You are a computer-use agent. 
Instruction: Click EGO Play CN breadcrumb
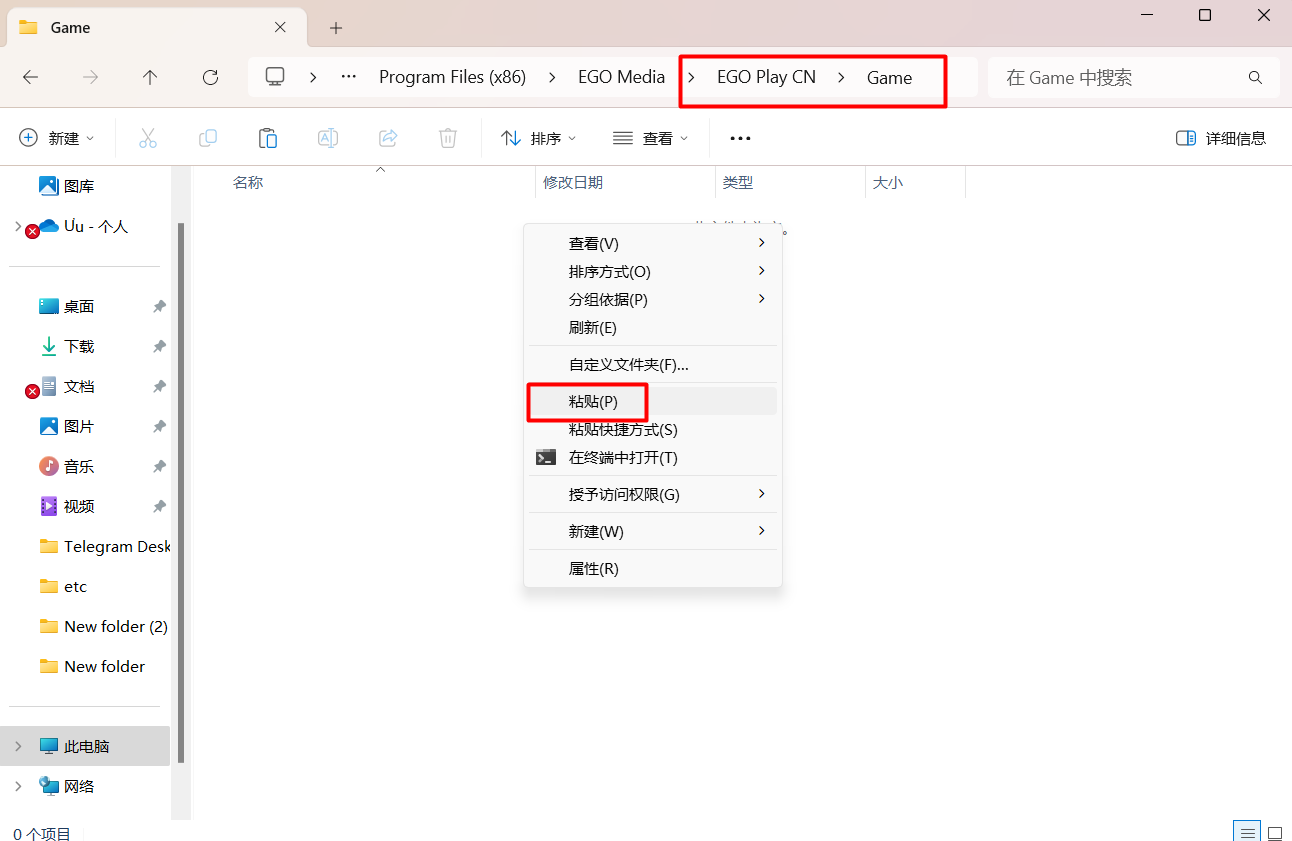pyautogui.click(x=766, y=77)
